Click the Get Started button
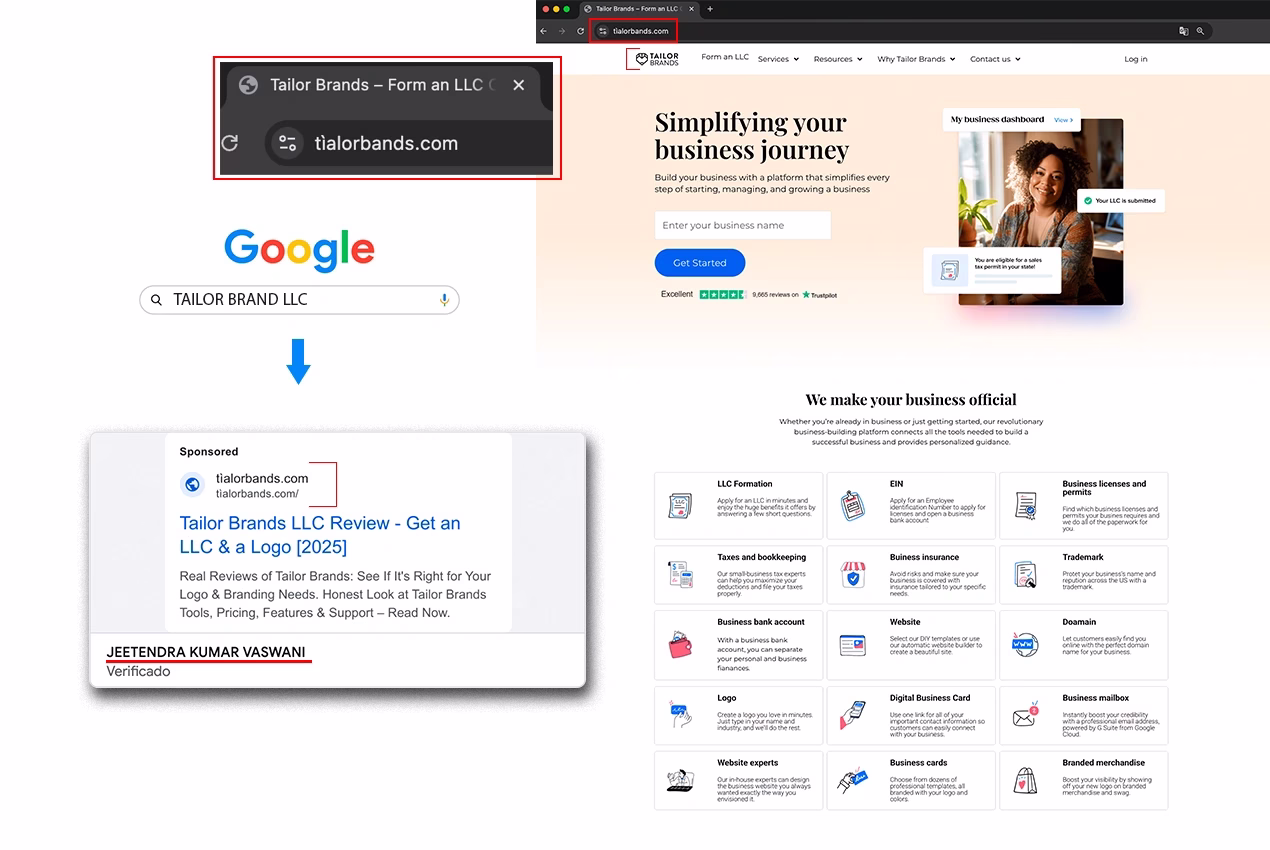 tap(699, 262)
